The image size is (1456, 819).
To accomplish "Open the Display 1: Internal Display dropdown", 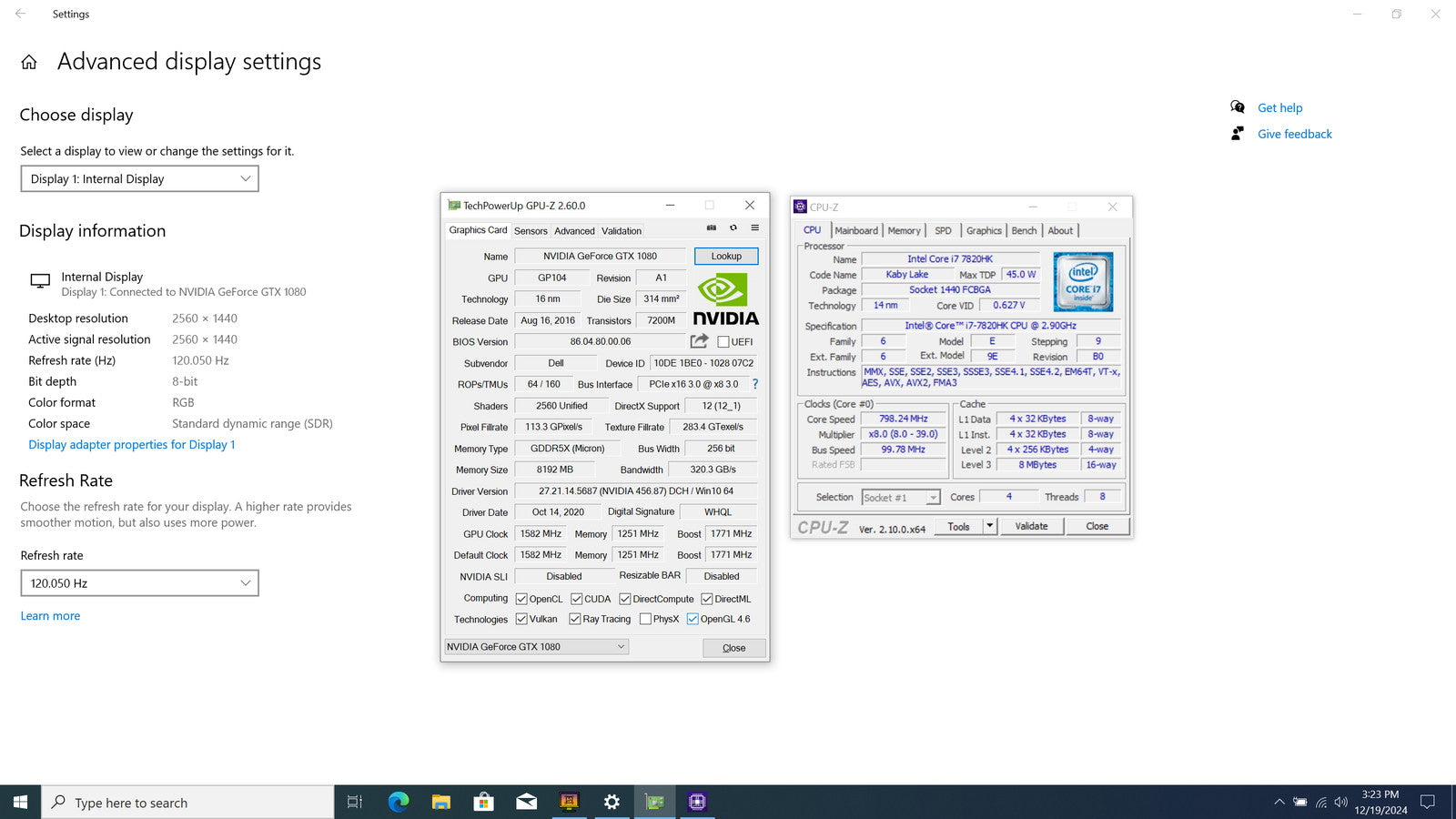I will [x=139, y=178].
